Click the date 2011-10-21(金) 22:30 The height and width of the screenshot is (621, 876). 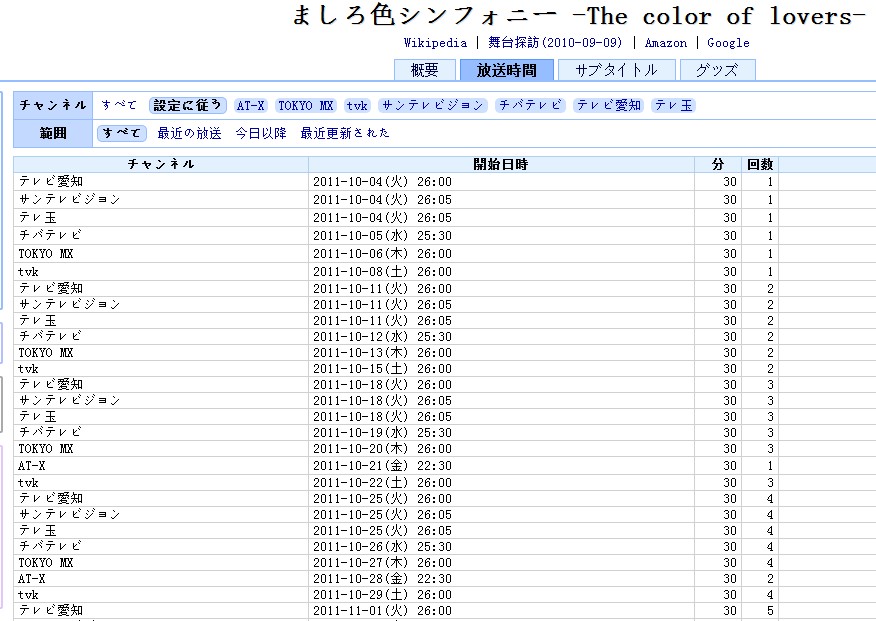[382, 466]
